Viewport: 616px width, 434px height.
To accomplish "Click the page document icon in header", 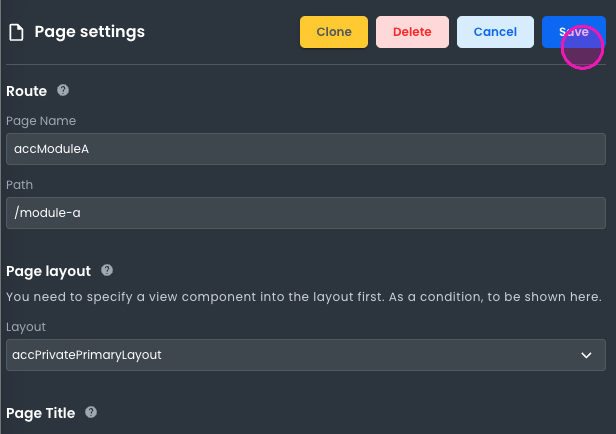I will 15,32.
